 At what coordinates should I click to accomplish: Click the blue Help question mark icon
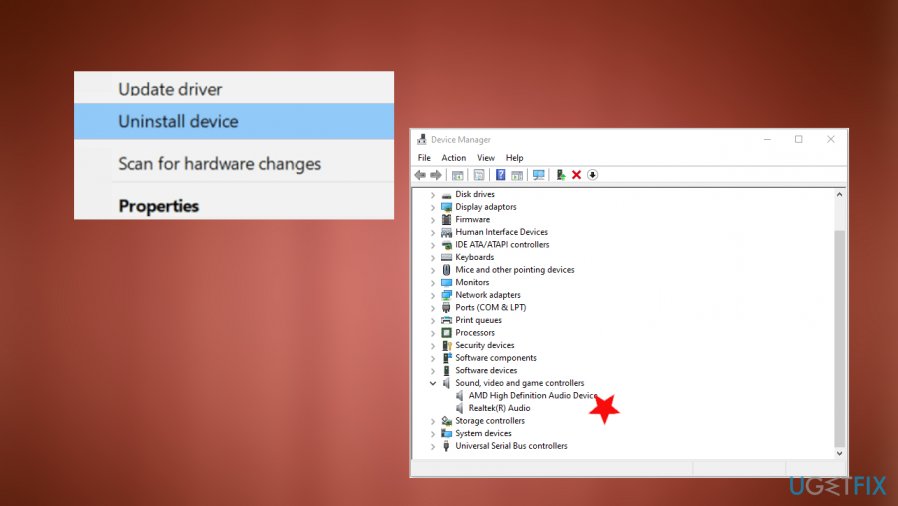501,175
